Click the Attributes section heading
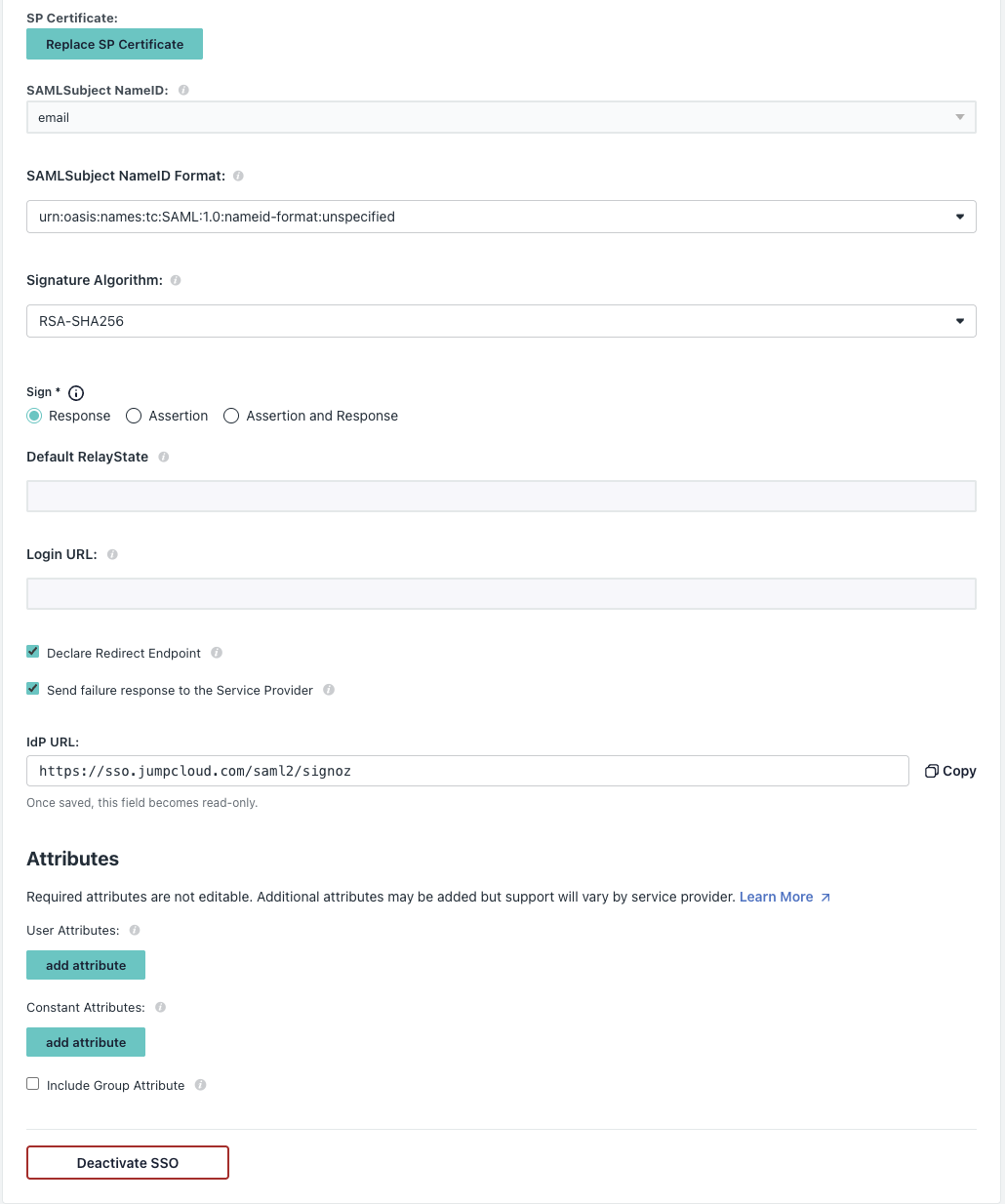This screenshot has height=1204, width=1005. pos(73,859)
